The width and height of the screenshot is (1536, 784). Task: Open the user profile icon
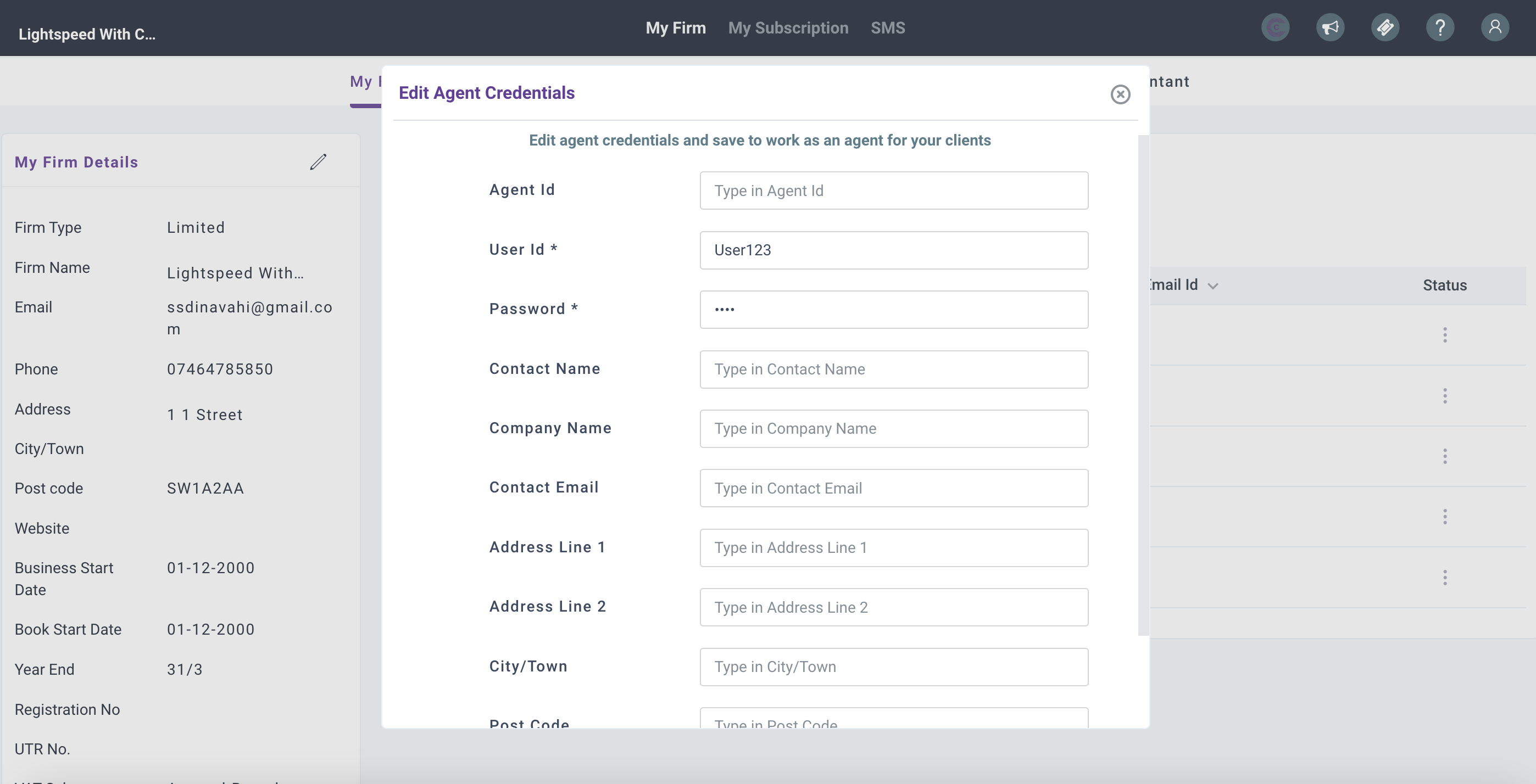coord(1494,27)
